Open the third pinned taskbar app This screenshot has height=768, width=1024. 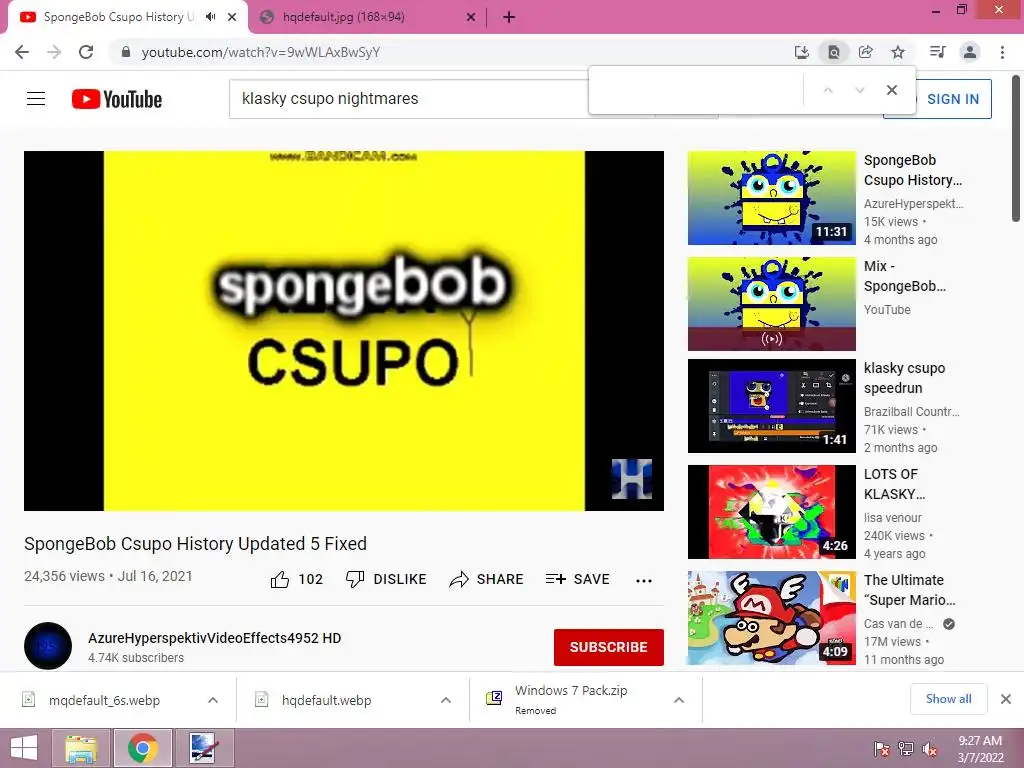pos(204,748)
